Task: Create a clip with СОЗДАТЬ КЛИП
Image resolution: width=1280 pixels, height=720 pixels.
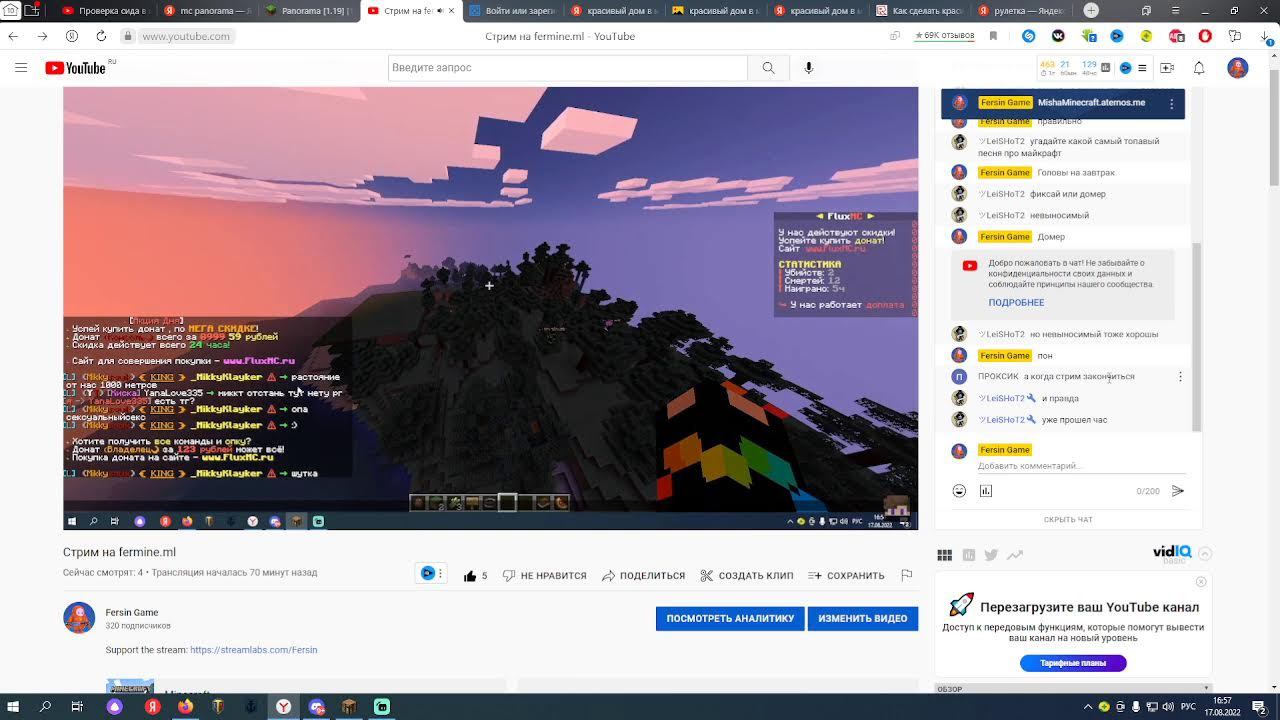Action: point(747,576)
